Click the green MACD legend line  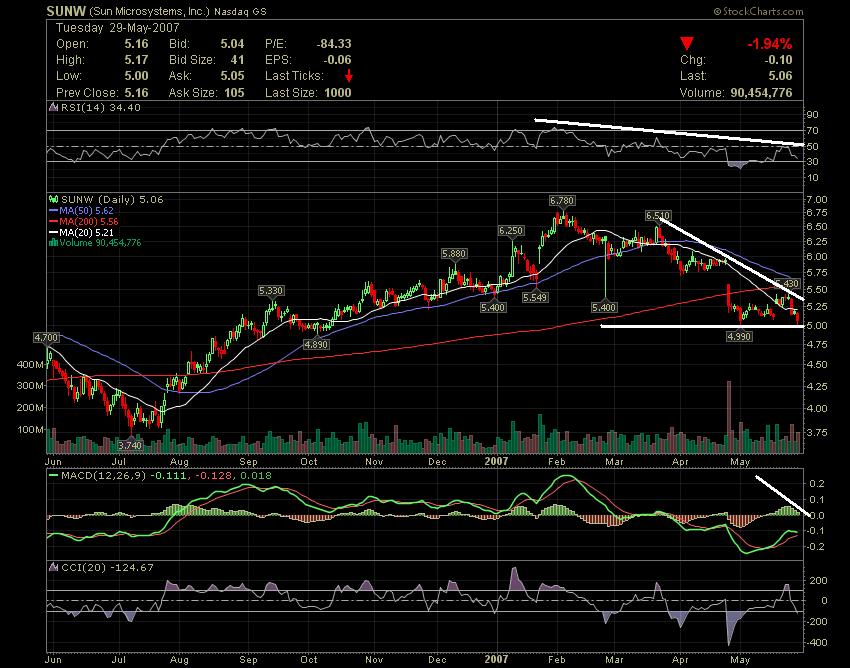click(53, 476)
